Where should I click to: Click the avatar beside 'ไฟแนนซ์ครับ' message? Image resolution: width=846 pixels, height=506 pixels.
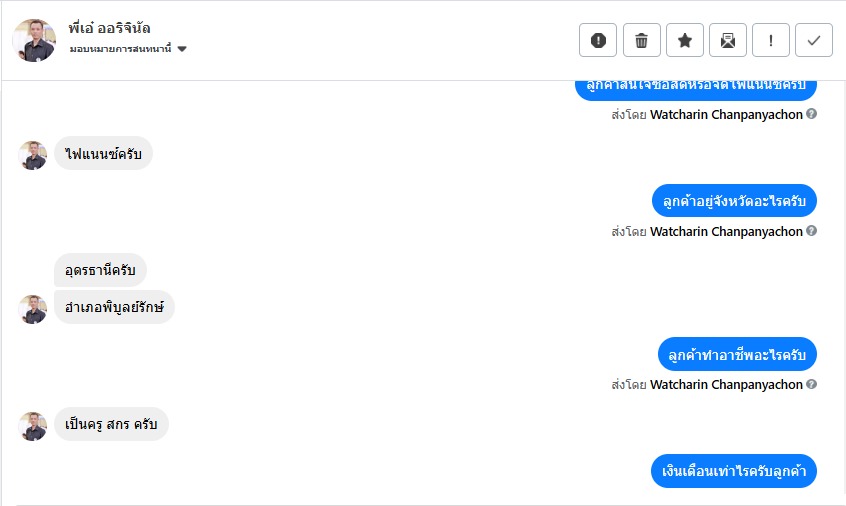pos(33,155)
